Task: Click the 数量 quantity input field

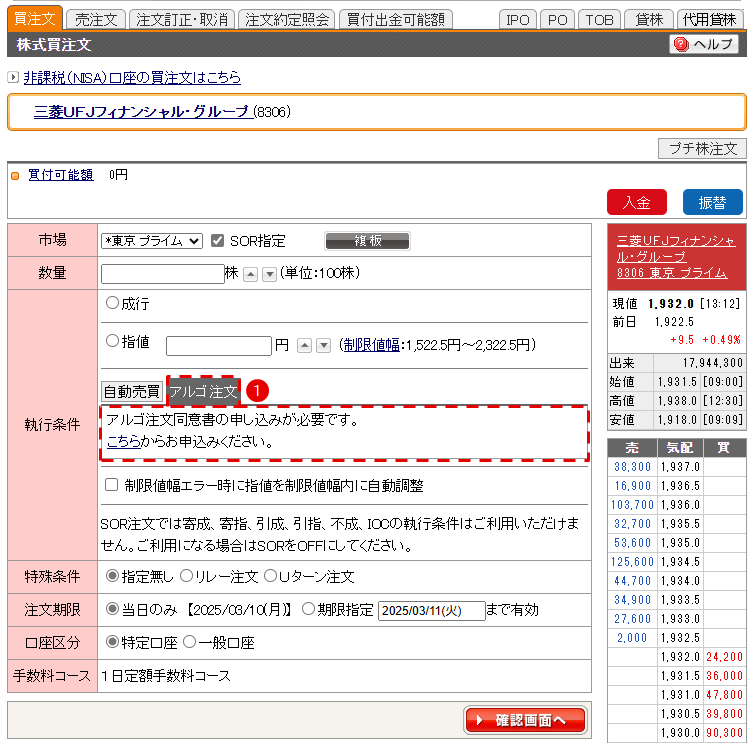Action: [162, 274]
